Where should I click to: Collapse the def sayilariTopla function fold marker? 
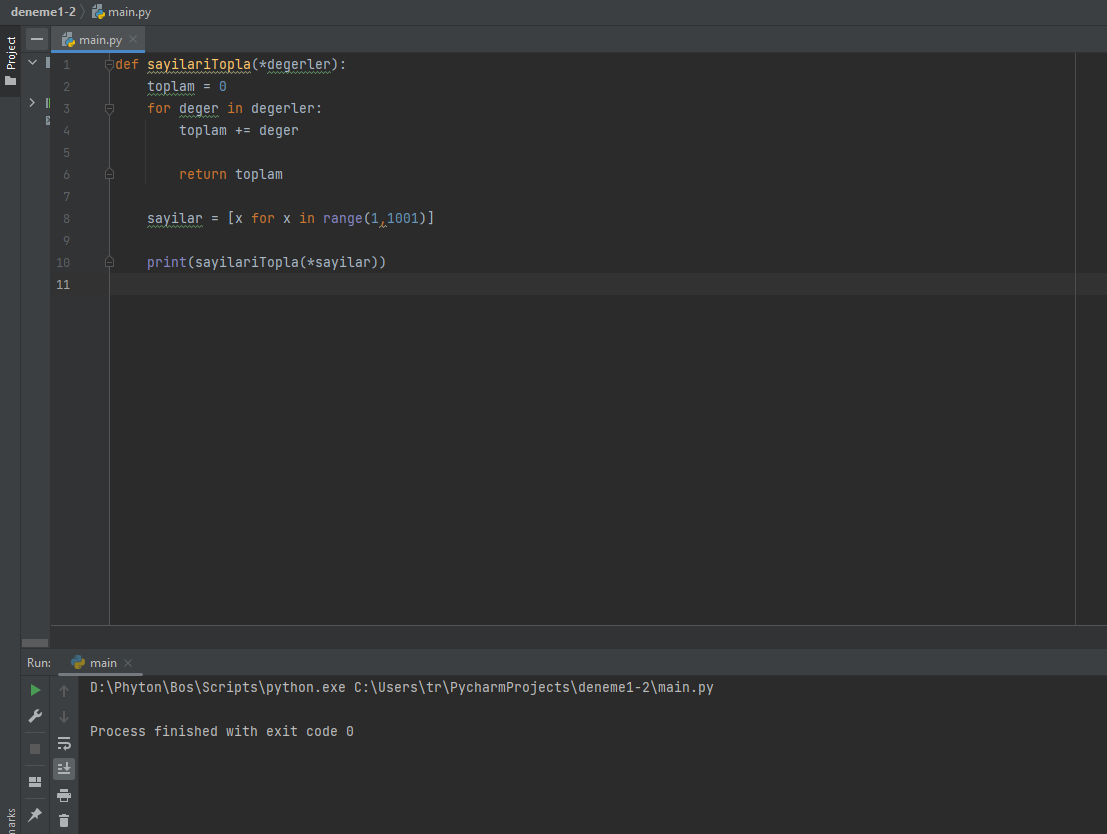point(109,64)
